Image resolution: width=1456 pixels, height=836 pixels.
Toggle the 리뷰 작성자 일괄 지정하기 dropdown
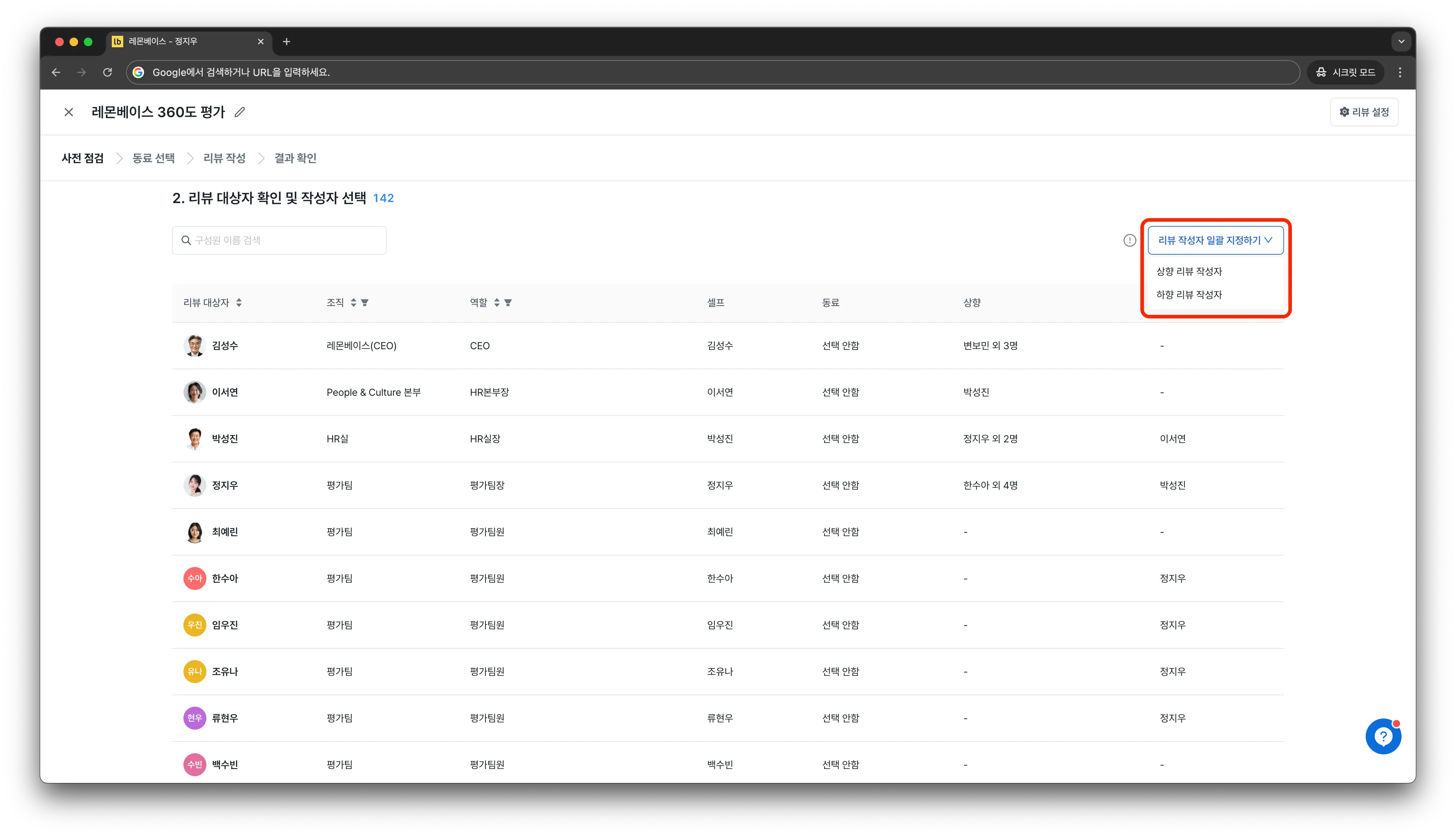coord(1216,240)
